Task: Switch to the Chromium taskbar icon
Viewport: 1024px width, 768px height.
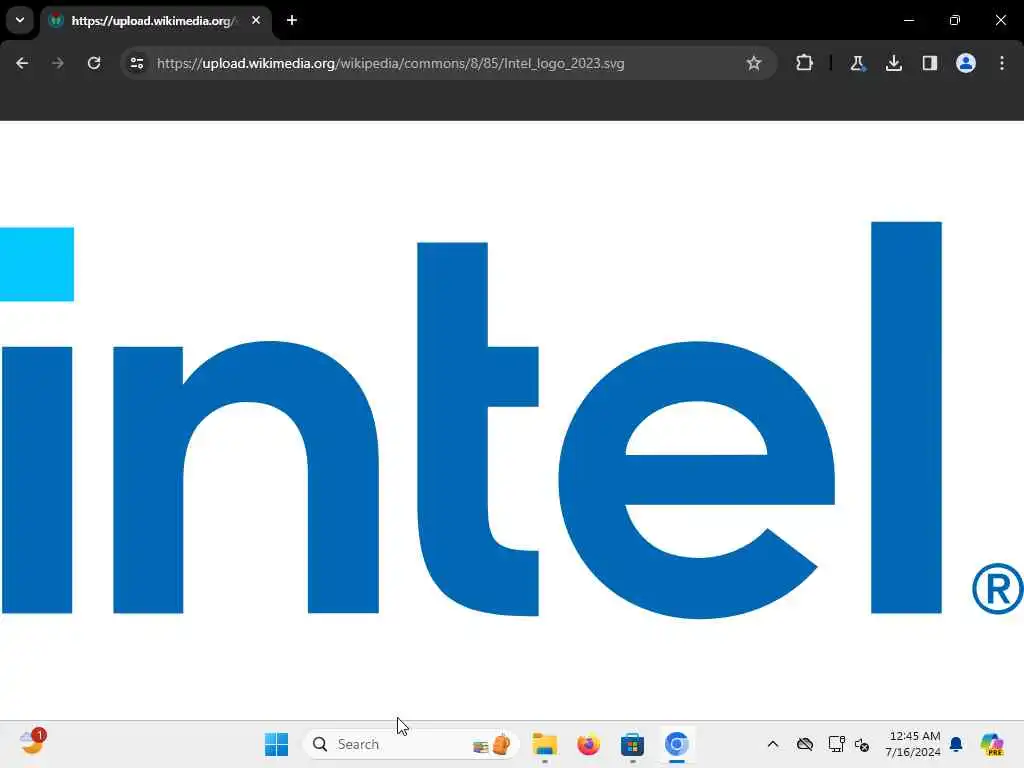Action: tap(677, 744)
